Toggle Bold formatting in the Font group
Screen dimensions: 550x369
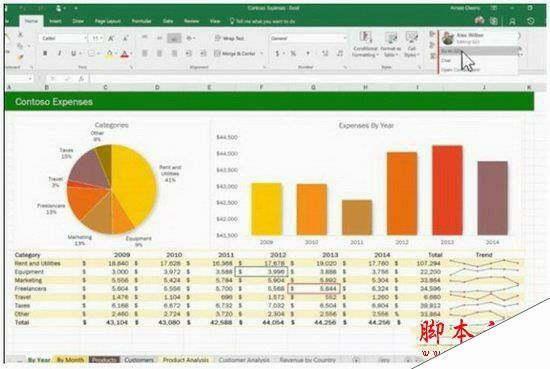[x=45, y=53]
